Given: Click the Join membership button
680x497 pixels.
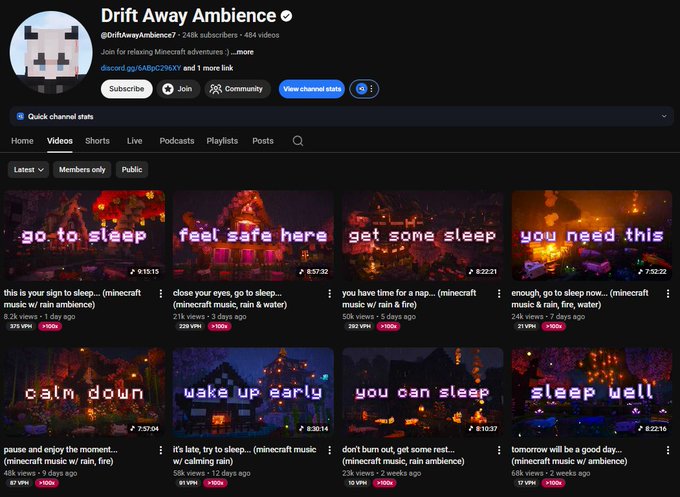Looking at the screenshot, I should click(x=179, y=89).
